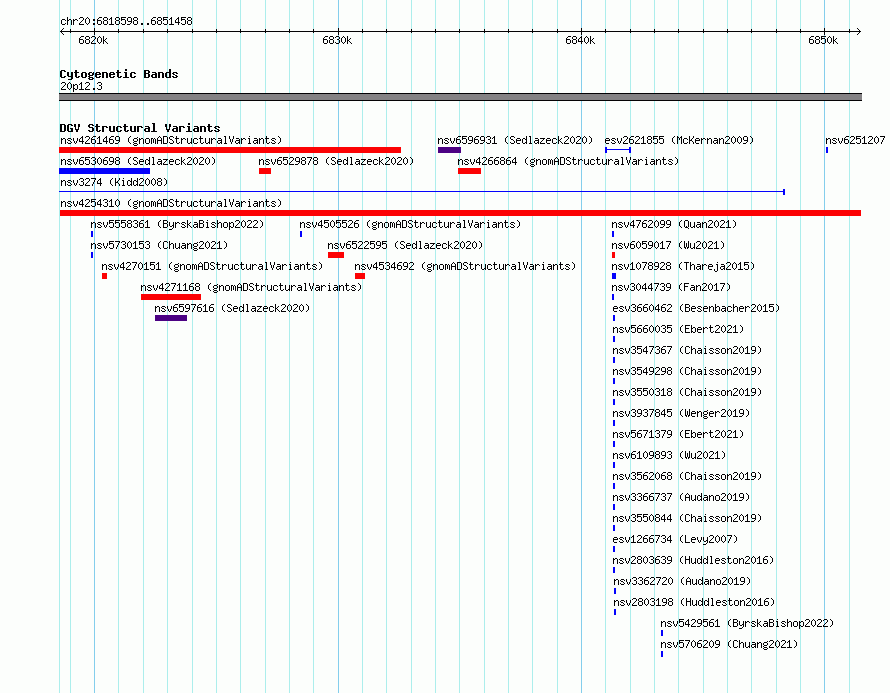890x693 pixels.
Task: Click the red mark under nsv4534692
Action: click(360, 276)
